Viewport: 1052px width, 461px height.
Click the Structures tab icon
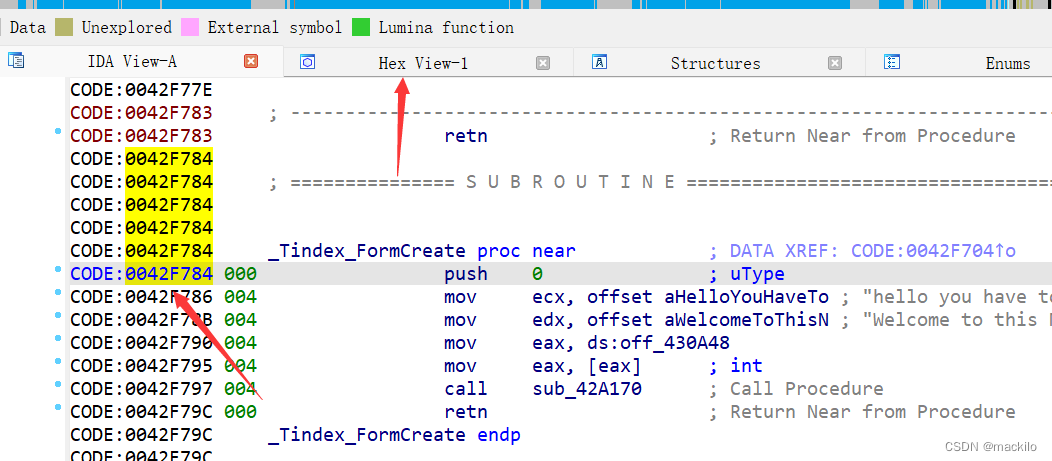click(x=600, y=63)
